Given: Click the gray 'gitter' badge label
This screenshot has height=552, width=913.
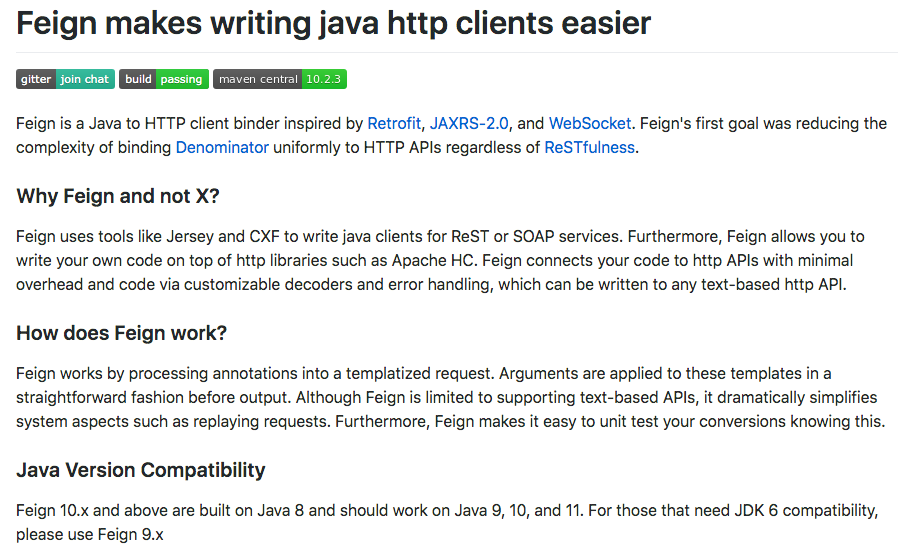Looking at the screenshot, I should click(x=36, y=79).
